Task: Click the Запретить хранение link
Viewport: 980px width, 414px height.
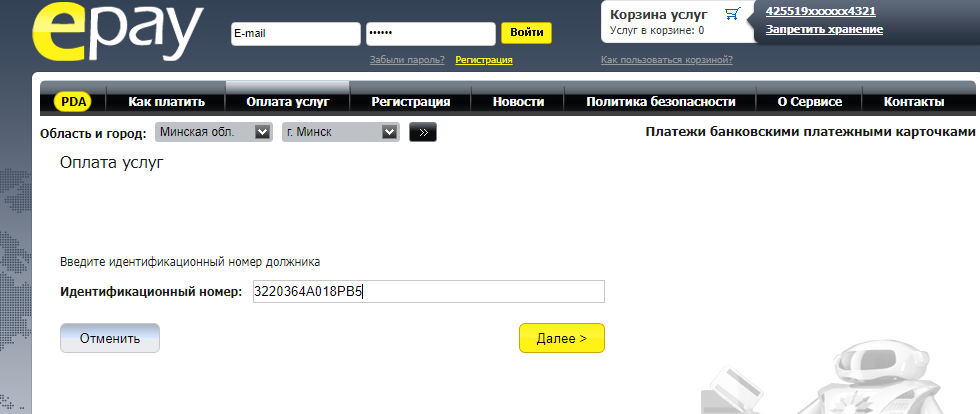Action: pyautogui.click(x=824, y=29)
